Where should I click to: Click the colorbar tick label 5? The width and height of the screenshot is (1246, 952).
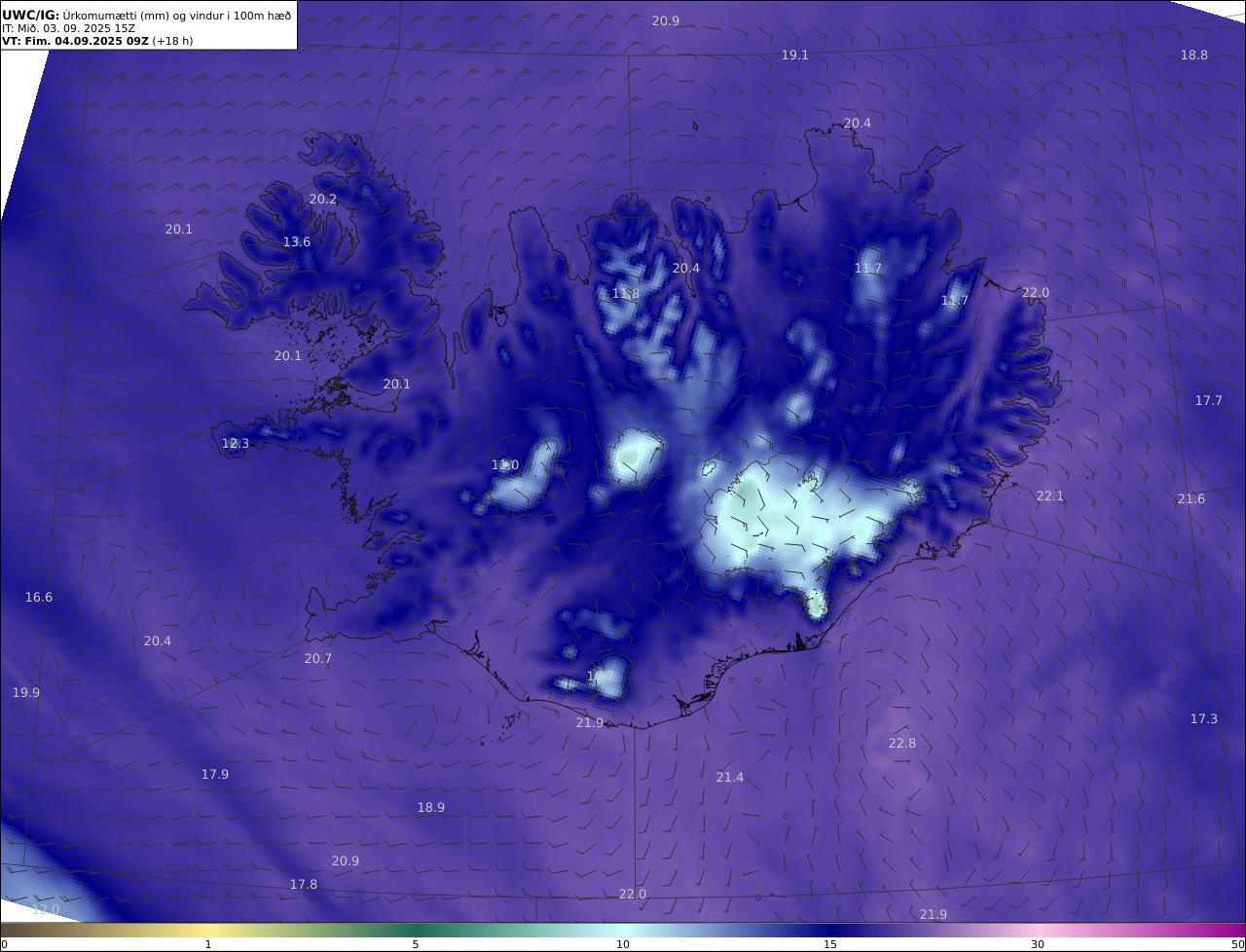416,944
